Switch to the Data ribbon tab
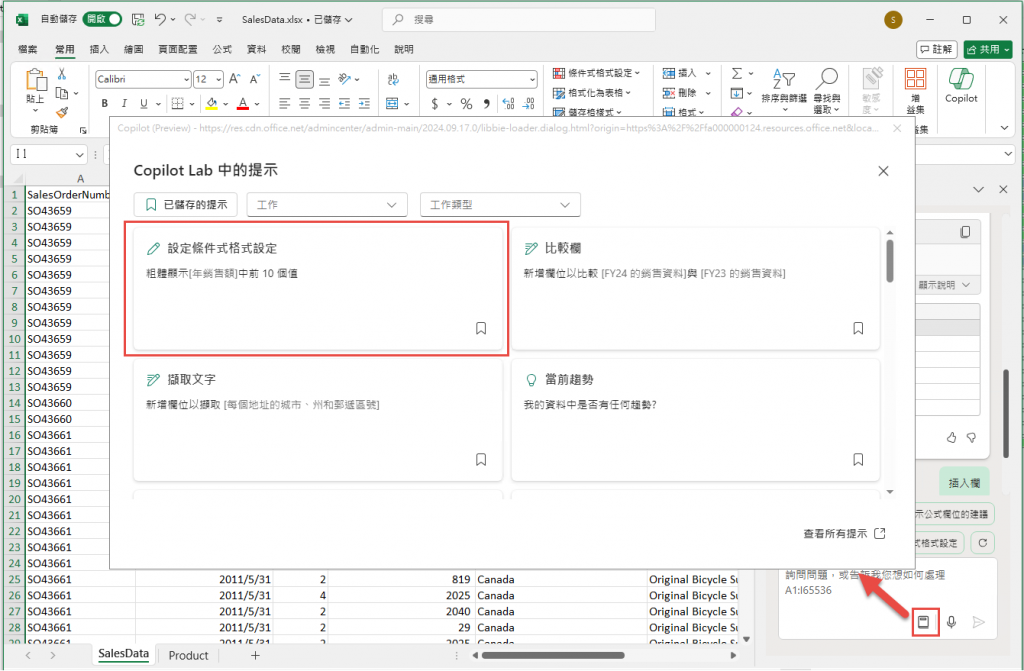The image size is (1024, 671). (256, 49)
